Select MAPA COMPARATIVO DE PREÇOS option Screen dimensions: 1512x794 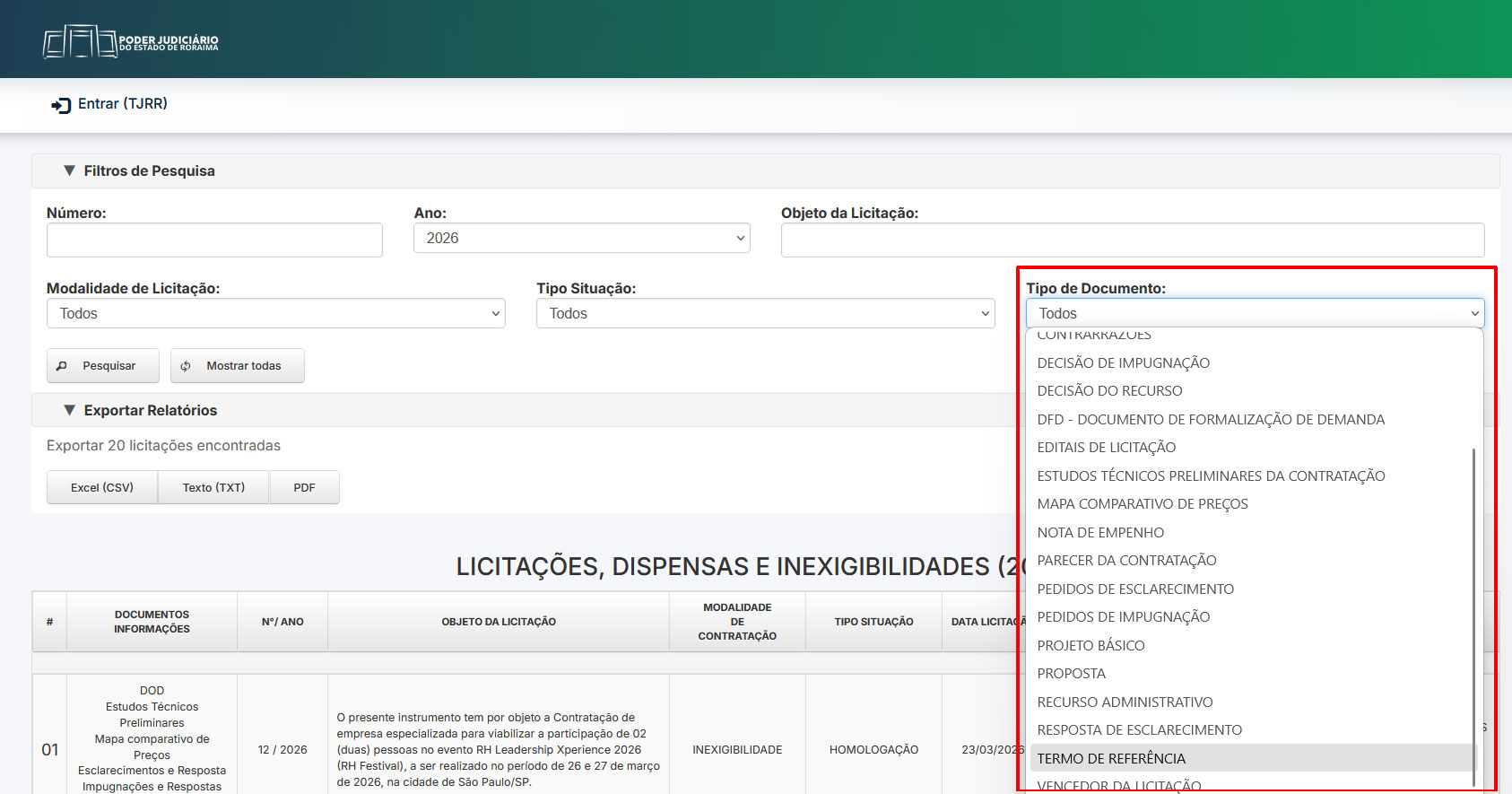pyautogui.click(x=1142, y=504)
